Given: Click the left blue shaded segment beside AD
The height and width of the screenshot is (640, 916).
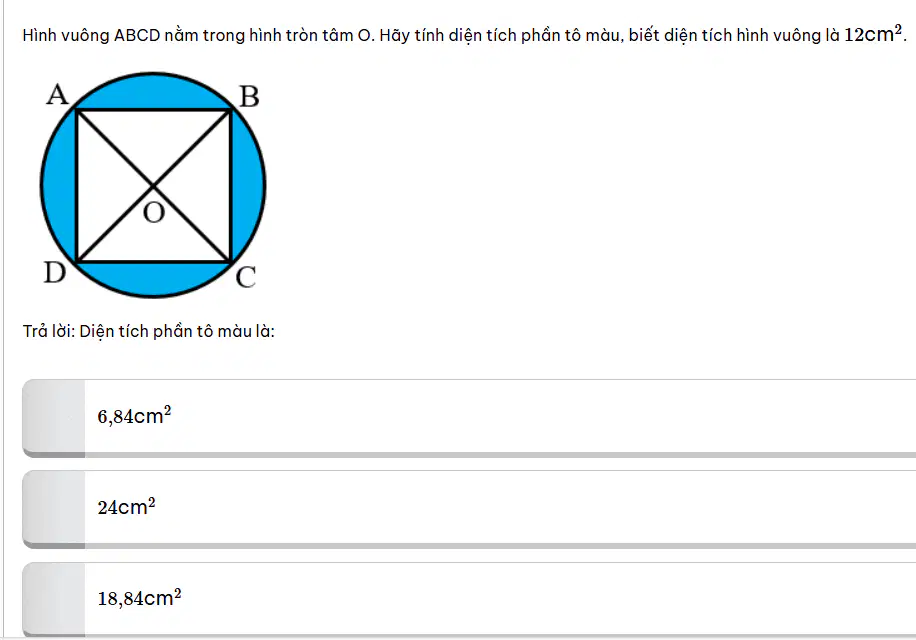Looking at the screenshot, I should pyautogui.click(x=58, y=186).
